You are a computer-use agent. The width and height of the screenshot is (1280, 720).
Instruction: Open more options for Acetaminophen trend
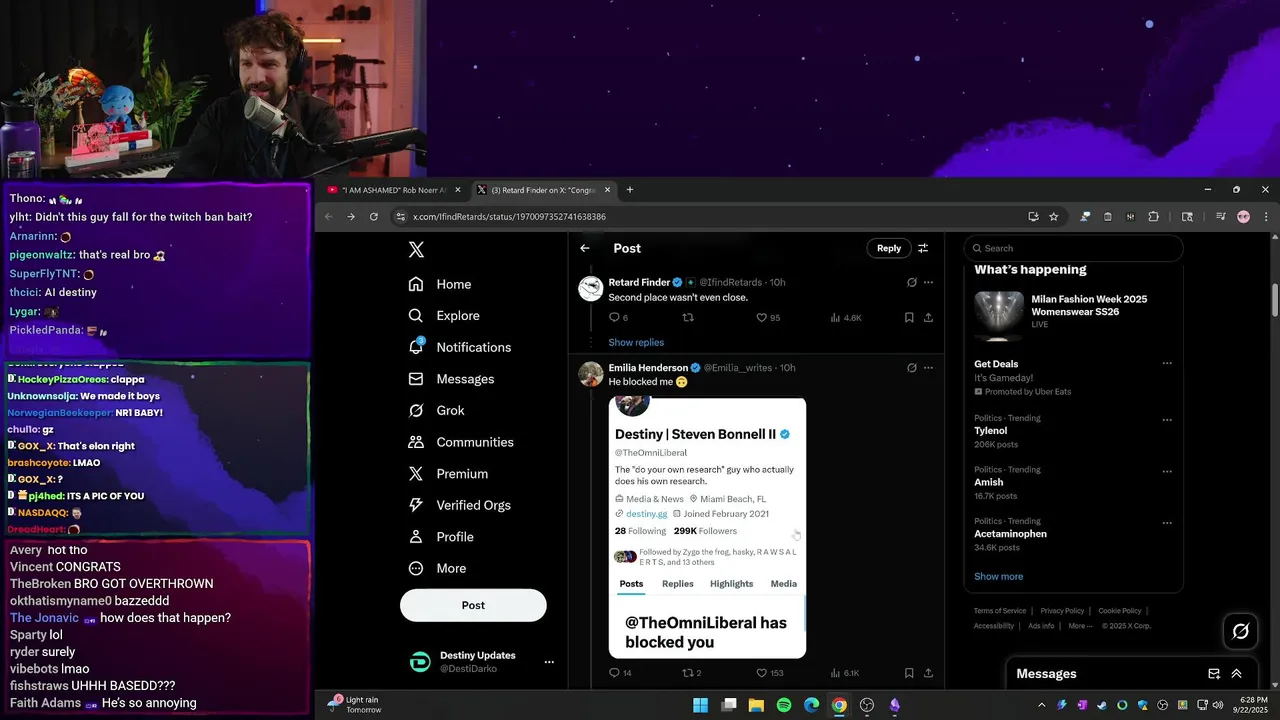tap(1167, 523)
